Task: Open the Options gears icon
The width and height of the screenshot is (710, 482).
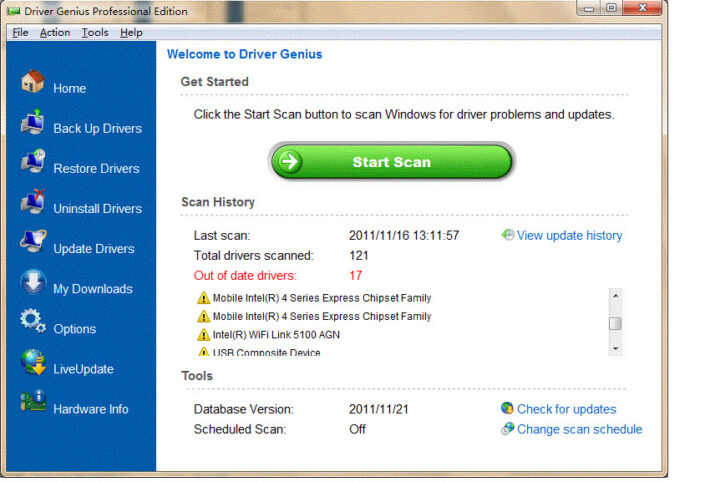Action: [x=33, y=323]
